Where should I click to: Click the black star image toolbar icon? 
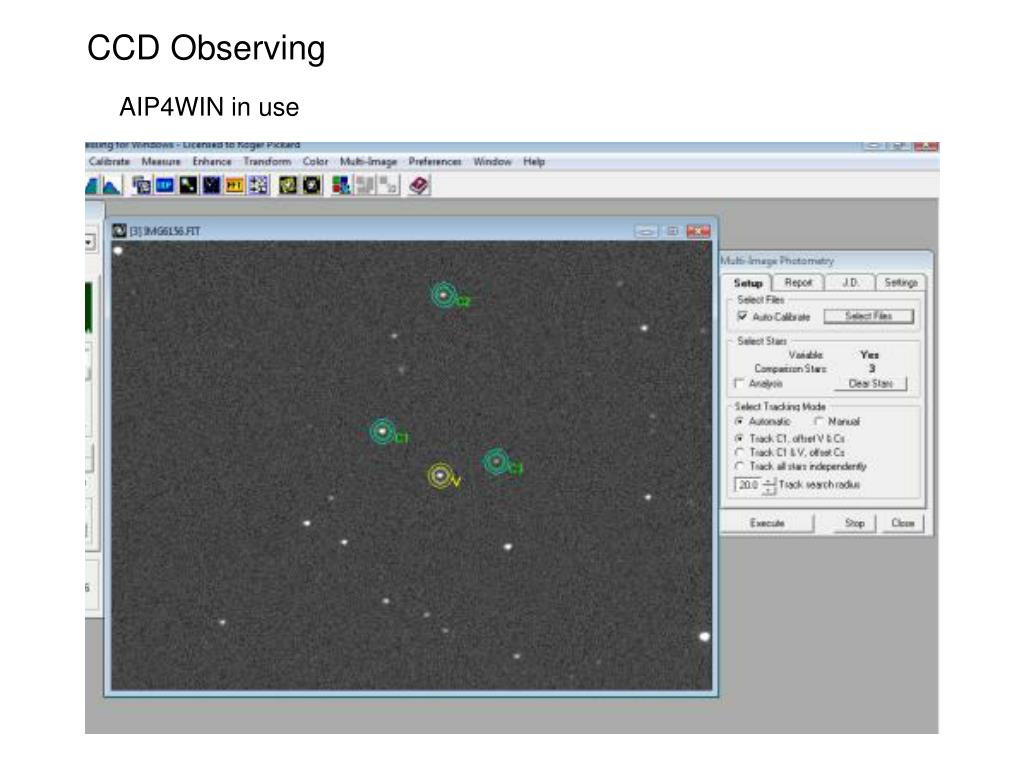tap(189, 185)
